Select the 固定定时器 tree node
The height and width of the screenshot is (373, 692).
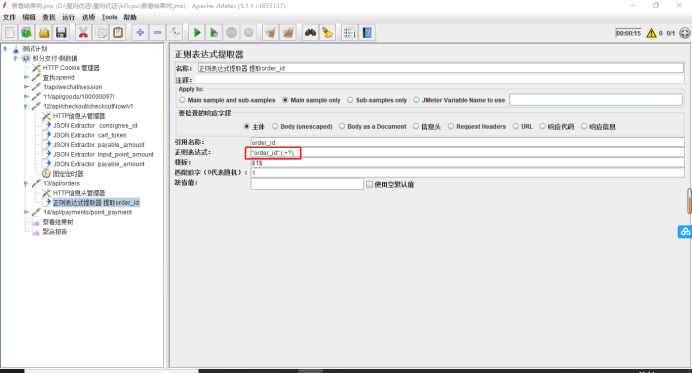(x=68, y=174)
